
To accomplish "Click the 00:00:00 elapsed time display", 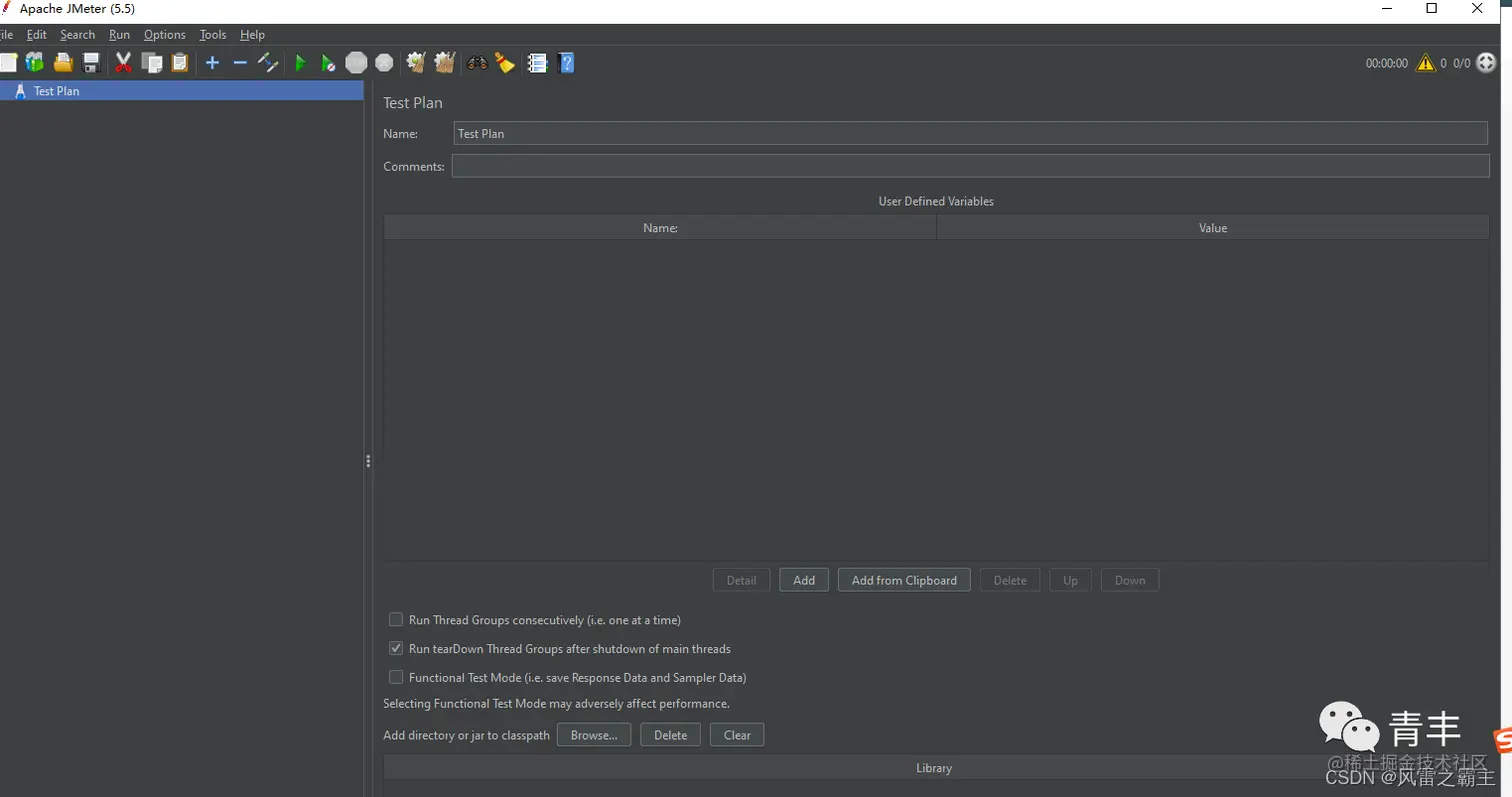I will point(1386,63).
